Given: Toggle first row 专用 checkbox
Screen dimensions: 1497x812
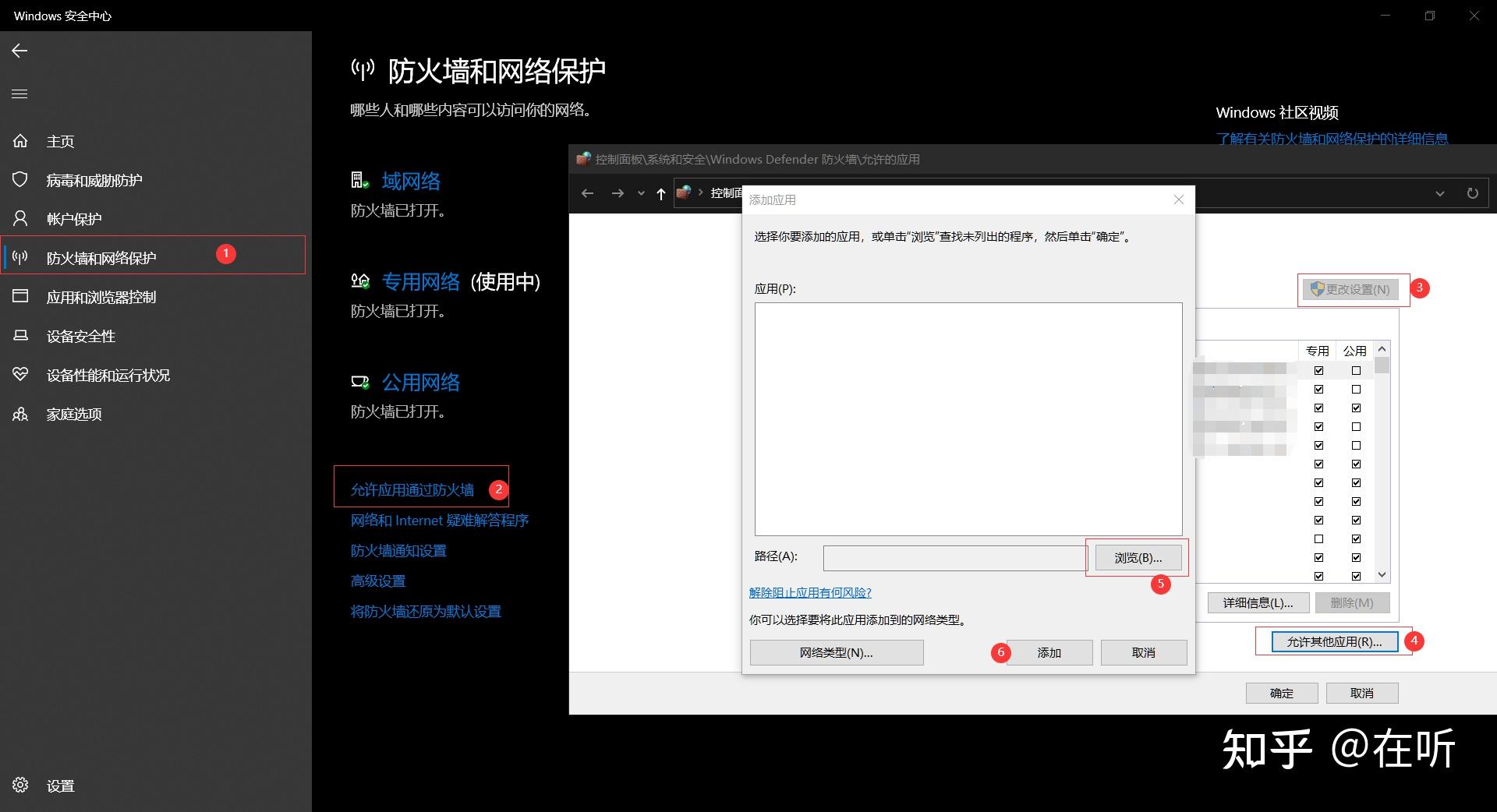Looking at the screenshot, I should tap(1318, 371).
